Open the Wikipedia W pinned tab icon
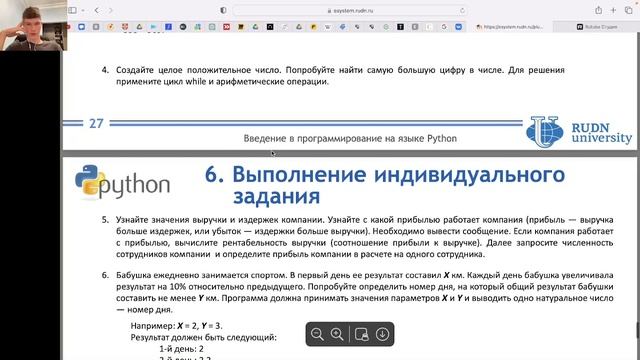 point(327,27)
